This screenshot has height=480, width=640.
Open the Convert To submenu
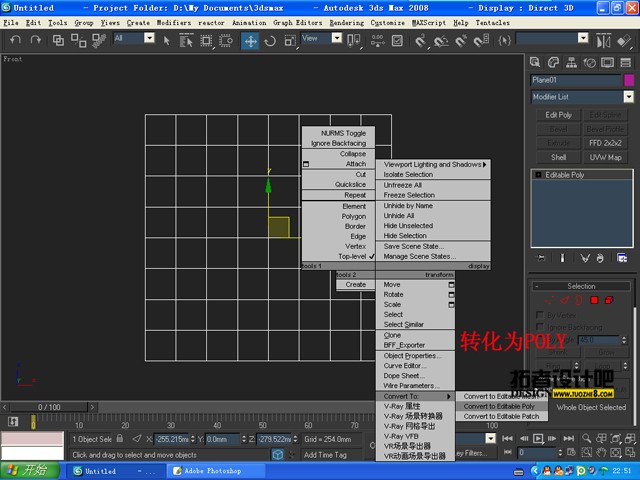(x=415, y=396)
